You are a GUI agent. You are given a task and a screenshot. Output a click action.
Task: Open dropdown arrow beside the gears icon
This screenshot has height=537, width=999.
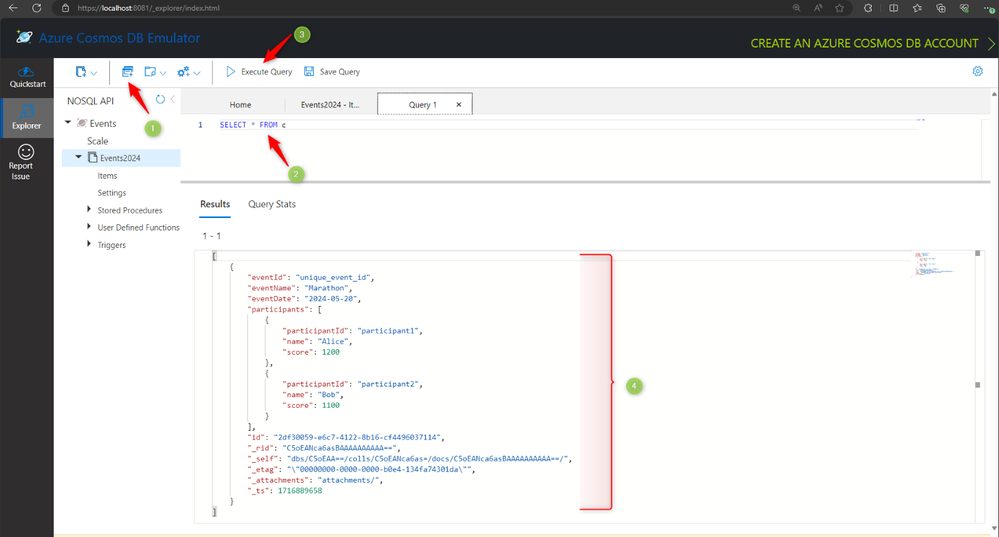(197, 73)
